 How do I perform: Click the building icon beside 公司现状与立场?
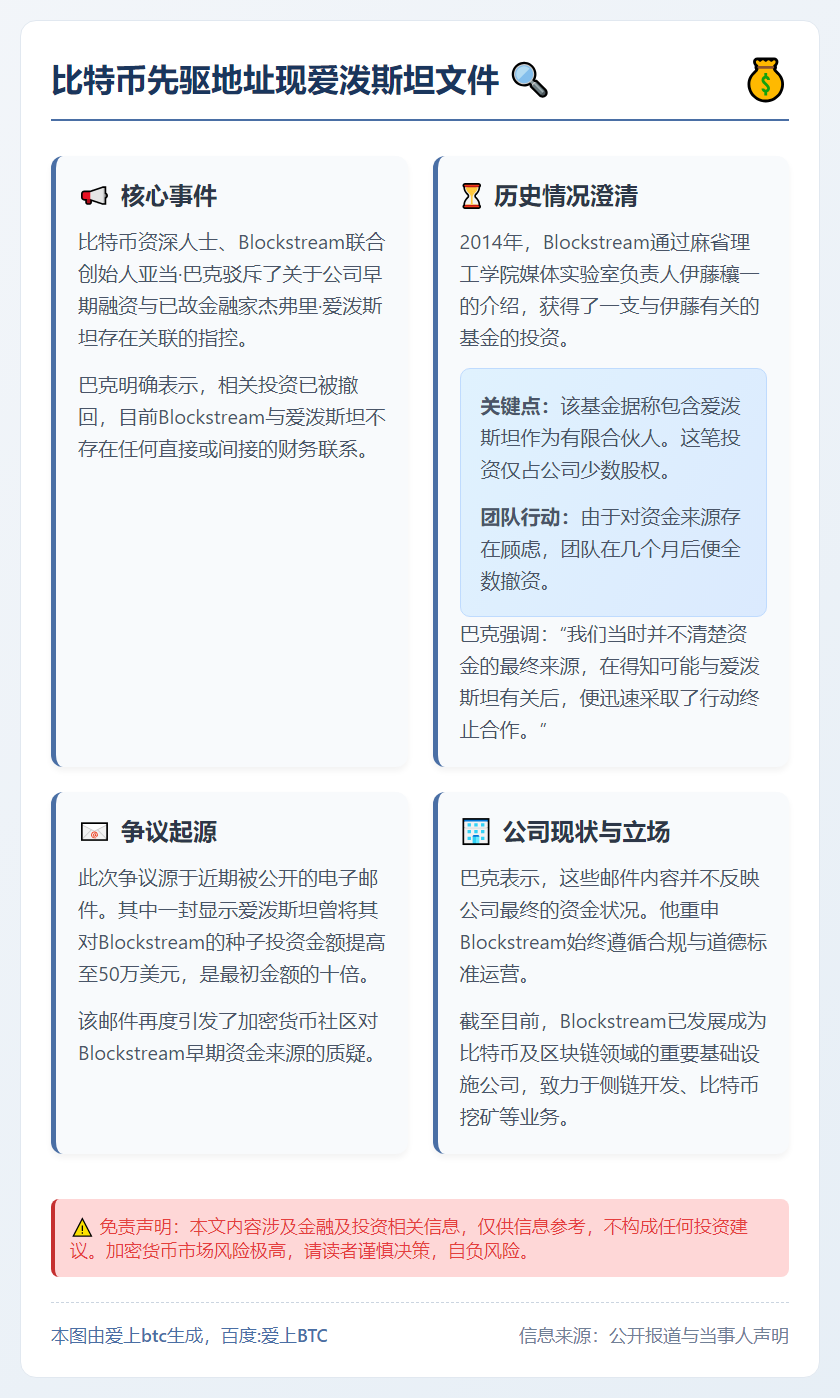(475, 832)
